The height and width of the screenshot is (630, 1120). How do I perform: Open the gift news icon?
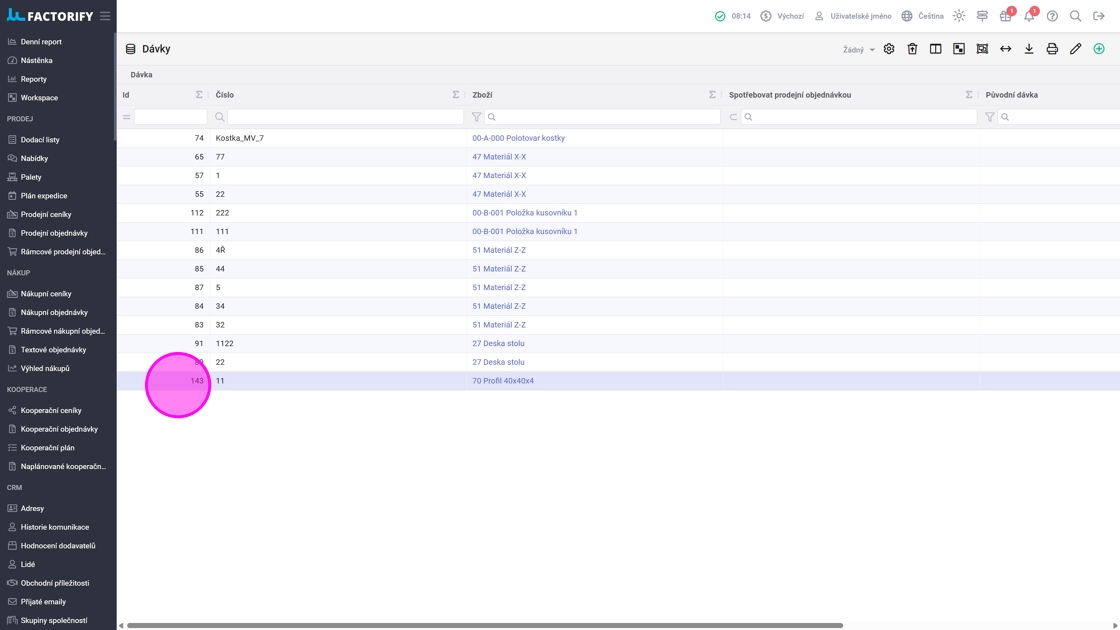(1006, 16)
